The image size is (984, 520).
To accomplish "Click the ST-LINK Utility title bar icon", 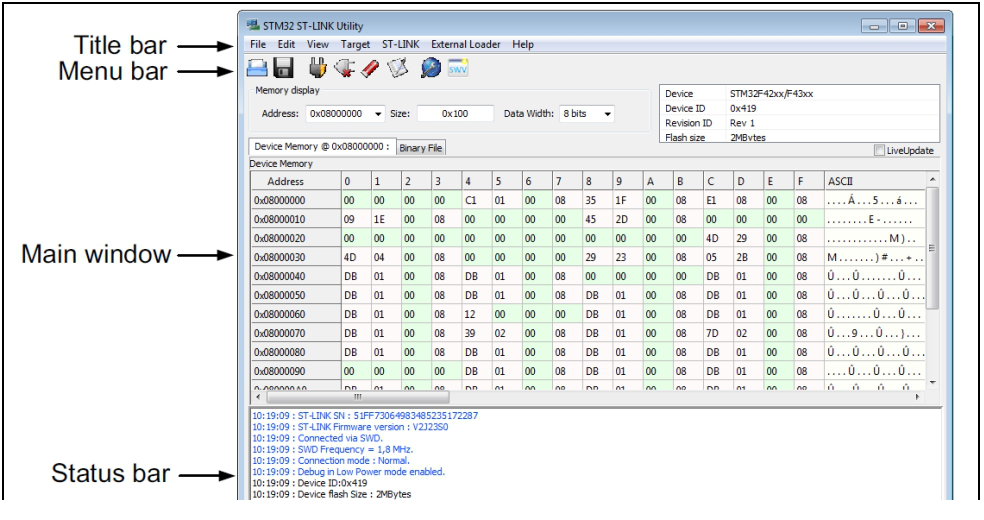I will click(253, 26).
